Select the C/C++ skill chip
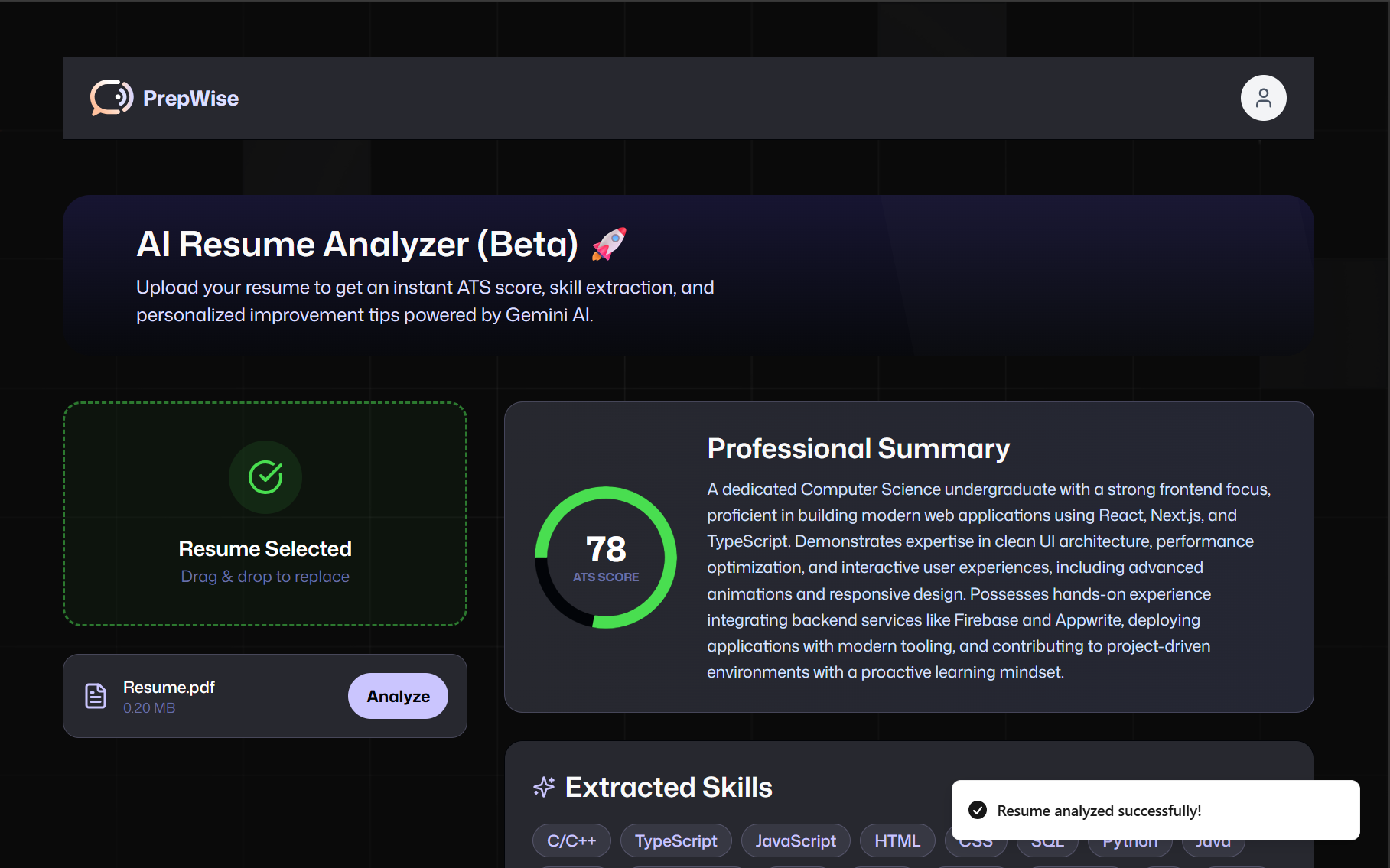Image resolution: width=1390 pixels, height=868 pixels. (x=571, y=840)
